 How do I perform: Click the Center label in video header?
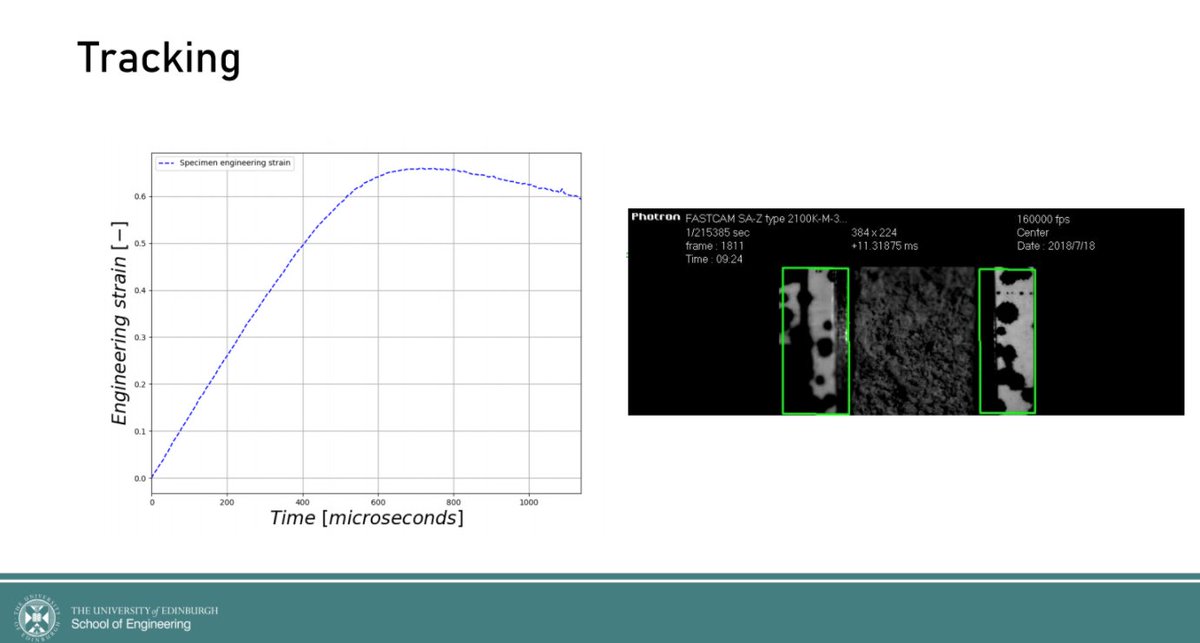pyautogui.click(x=1035, y=231)
